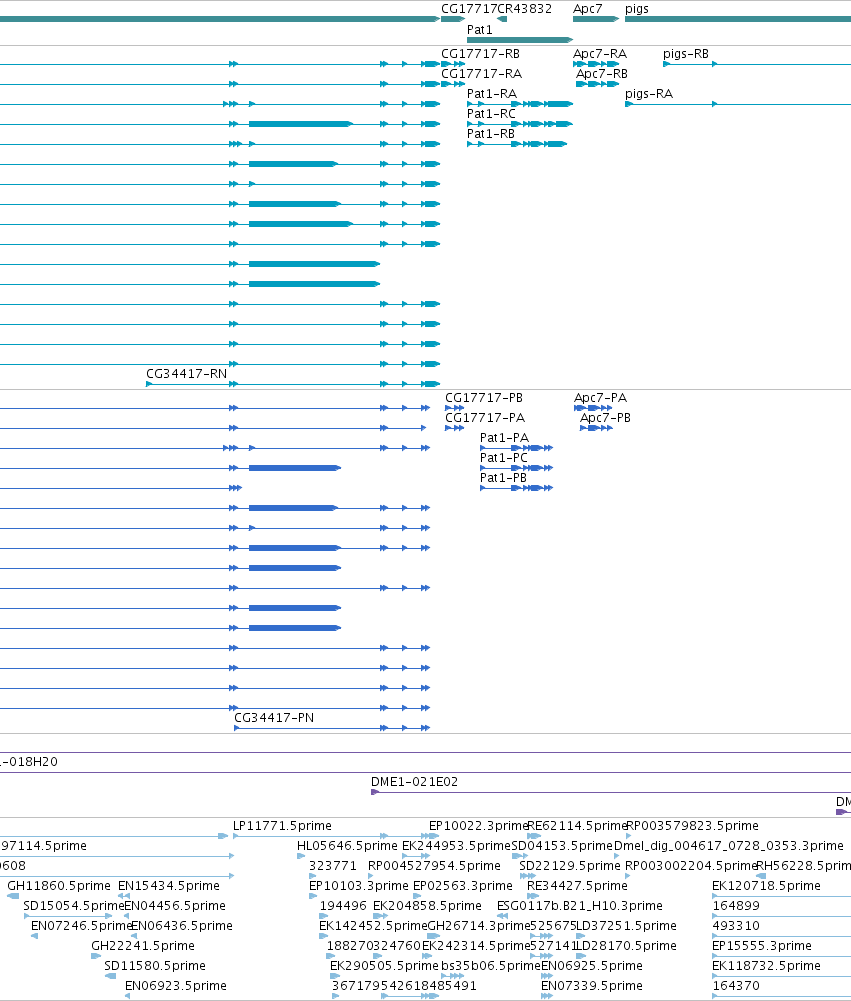Open transcript CG17717-RA
The image size is (851, 1001).
[481, 74]
